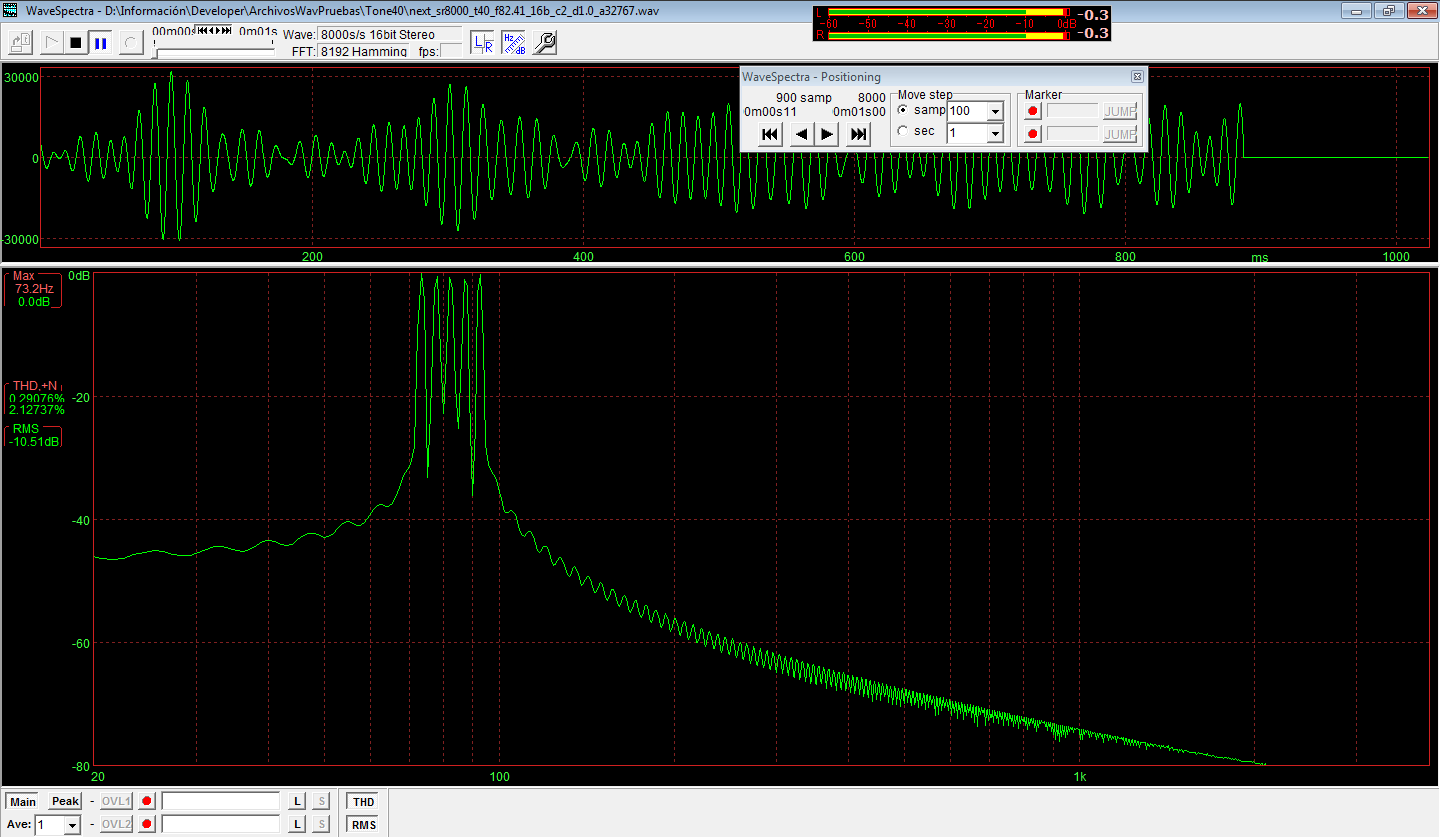The width and height of the screenshot is (1440, 837).
Task: Click the S save button for OVL2
Action: (321, 824)
